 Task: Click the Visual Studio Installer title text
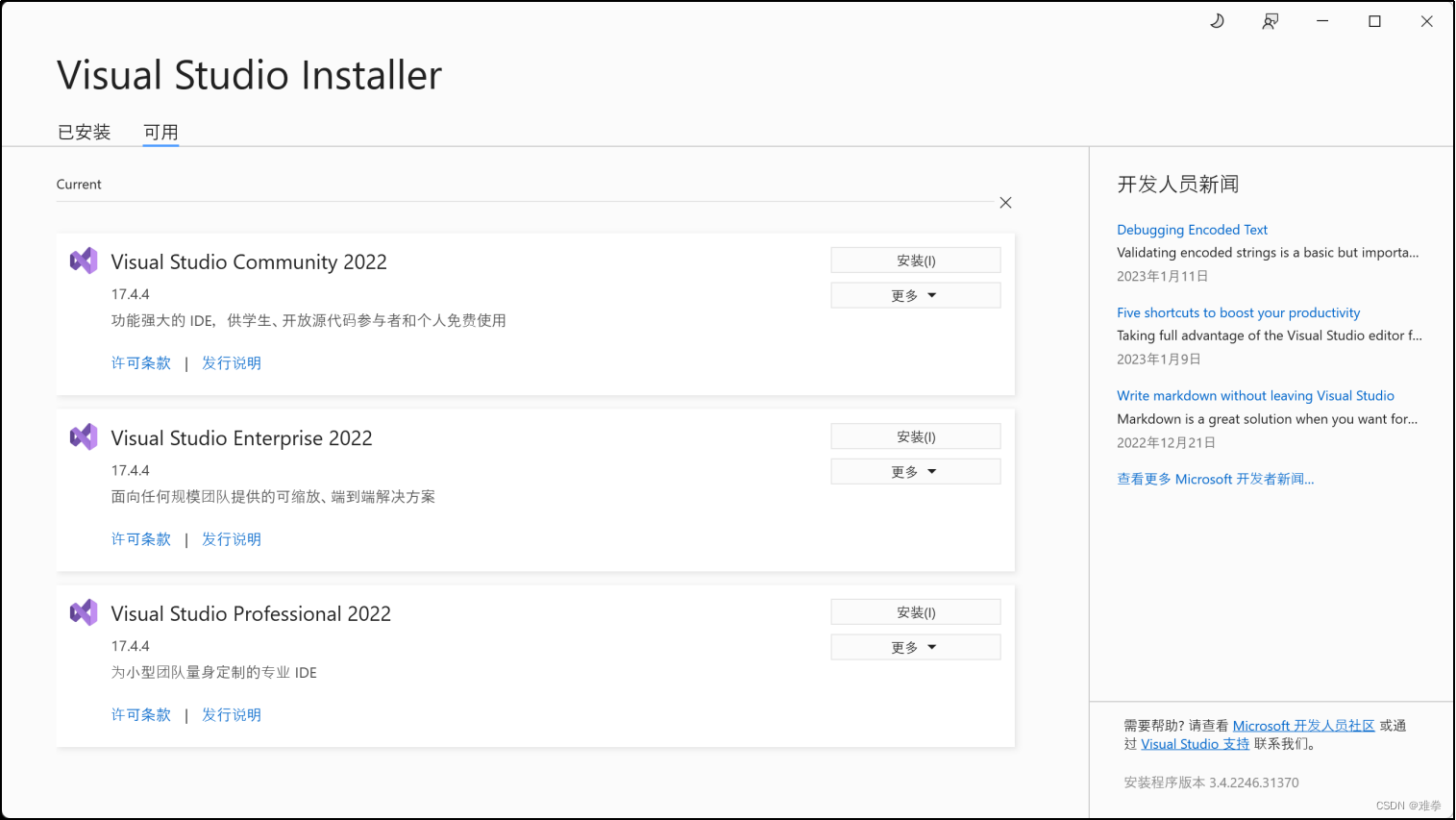pos(249,75)
